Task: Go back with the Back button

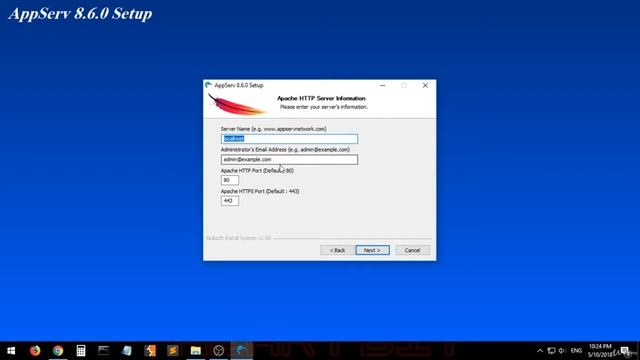Action: click(x=338, y=250)
